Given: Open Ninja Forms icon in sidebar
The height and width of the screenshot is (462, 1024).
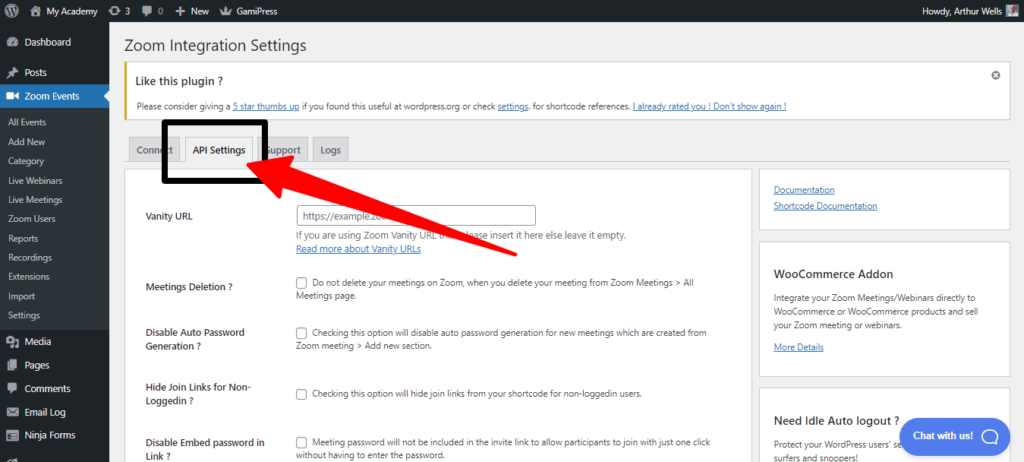Looking at the screenshot, I should [x=12, y=435].
